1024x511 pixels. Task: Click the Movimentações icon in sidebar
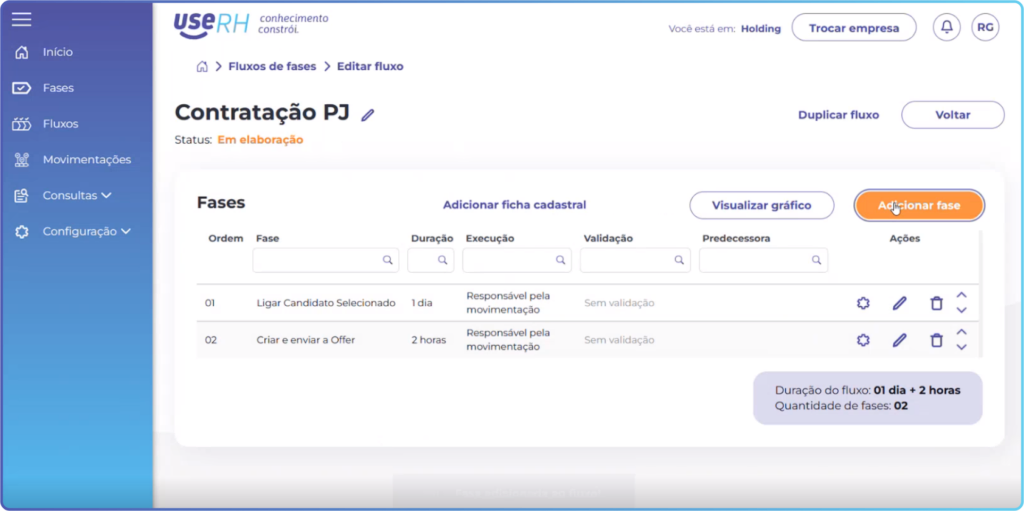tap(22, 160)
